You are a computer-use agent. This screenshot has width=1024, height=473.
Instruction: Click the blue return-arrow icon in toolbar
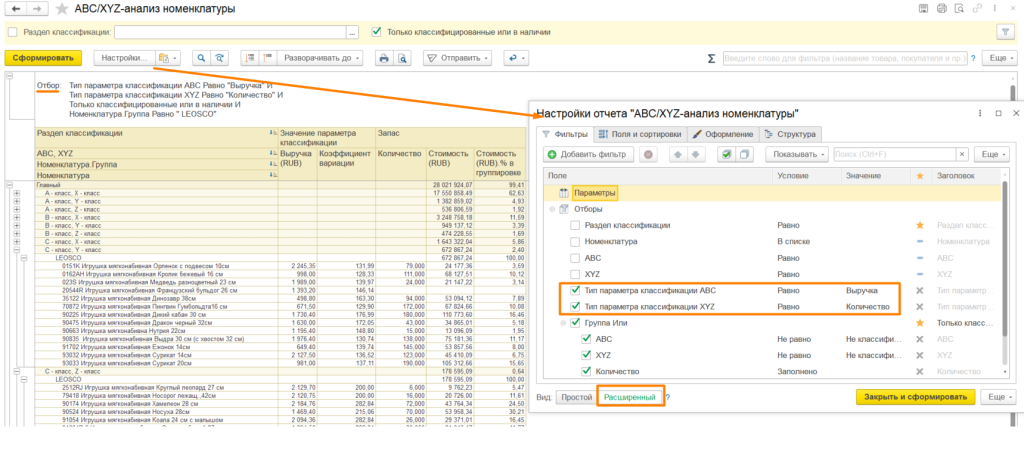[515, 58]
